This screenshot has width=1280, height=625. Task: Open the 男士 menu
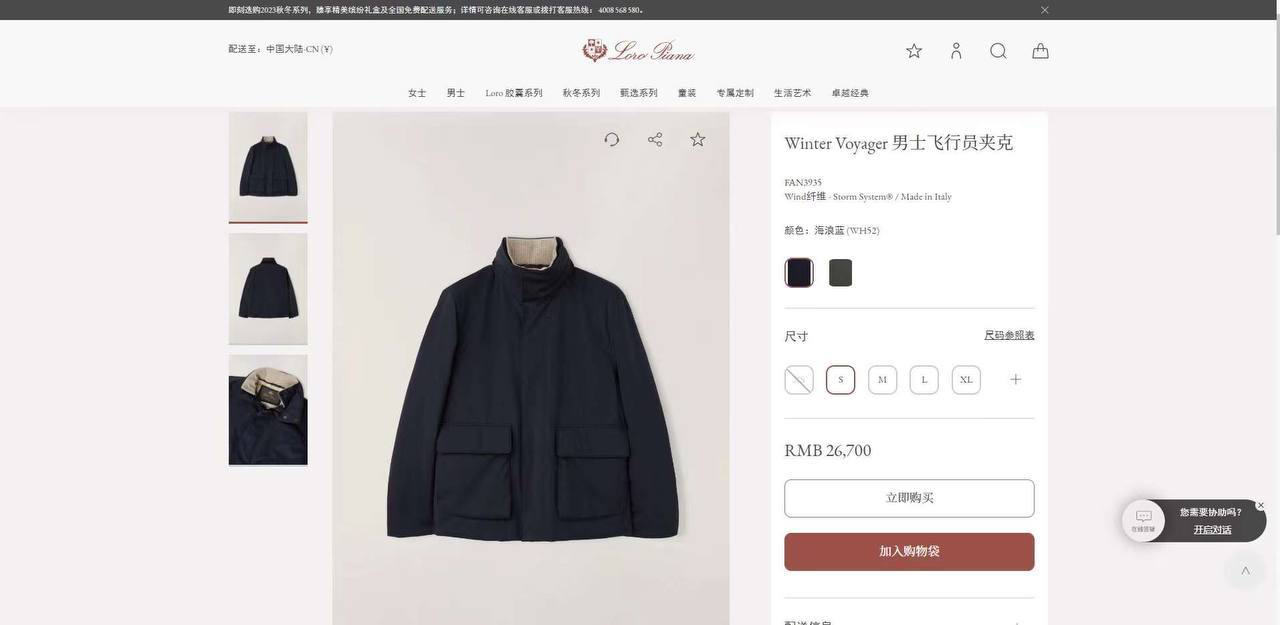point(456,93)
